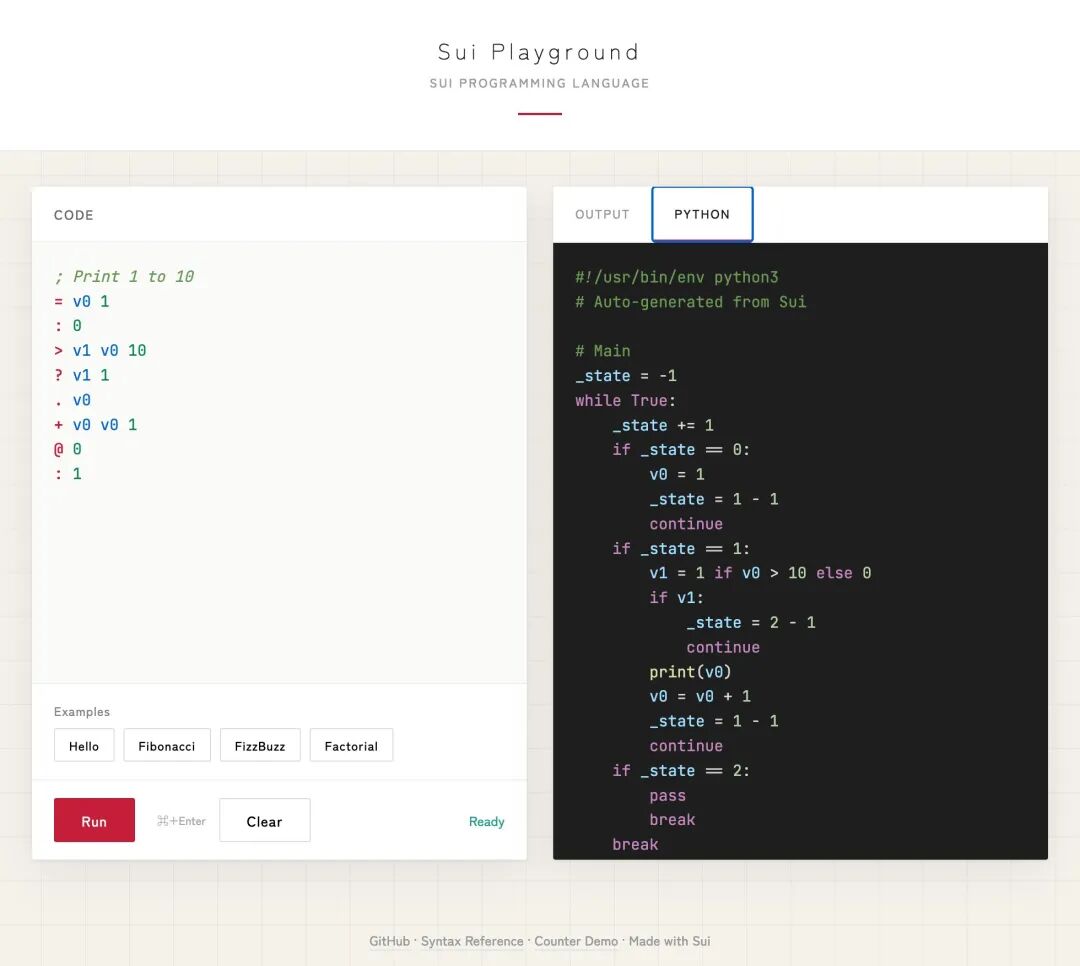This screenshot has width=1080, height=966.
Task: Click the Made with Sui link
Action: [x=670, y=941]
